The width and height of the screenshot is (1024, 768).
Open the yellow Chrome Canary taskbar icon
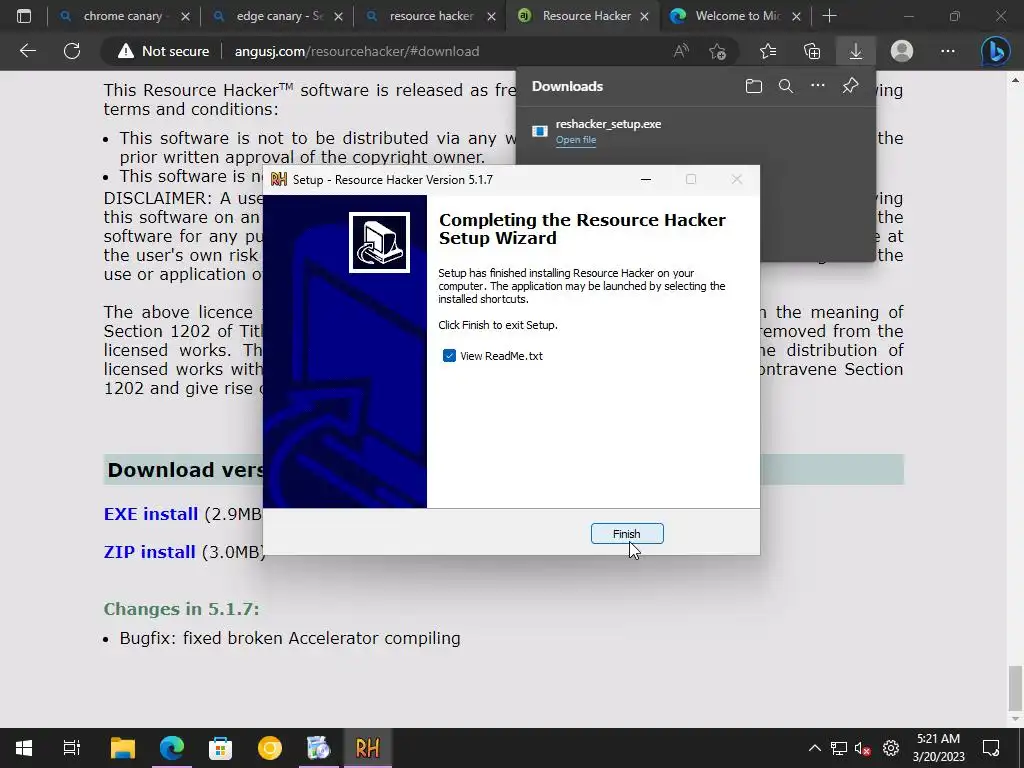[x=270, y=748]
